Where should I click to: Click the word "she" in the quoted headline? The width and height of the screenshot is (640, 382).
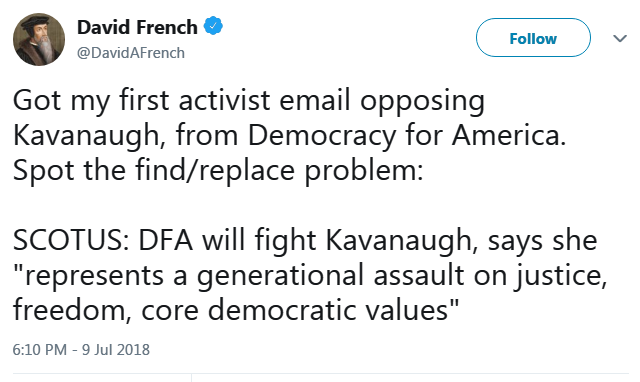[x=575, y=240]
